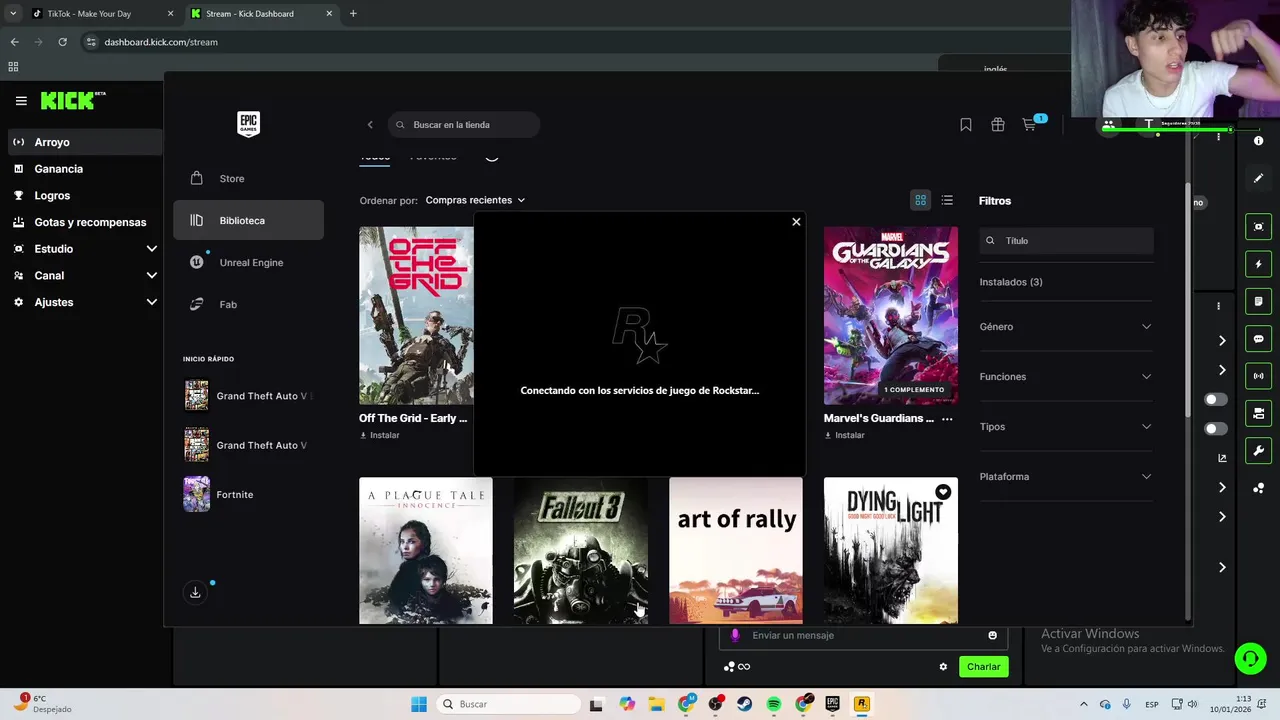This screenshot has height=720, width=1280.
Task: Open the Epic shopping cart
Action: click(1029, 125)
